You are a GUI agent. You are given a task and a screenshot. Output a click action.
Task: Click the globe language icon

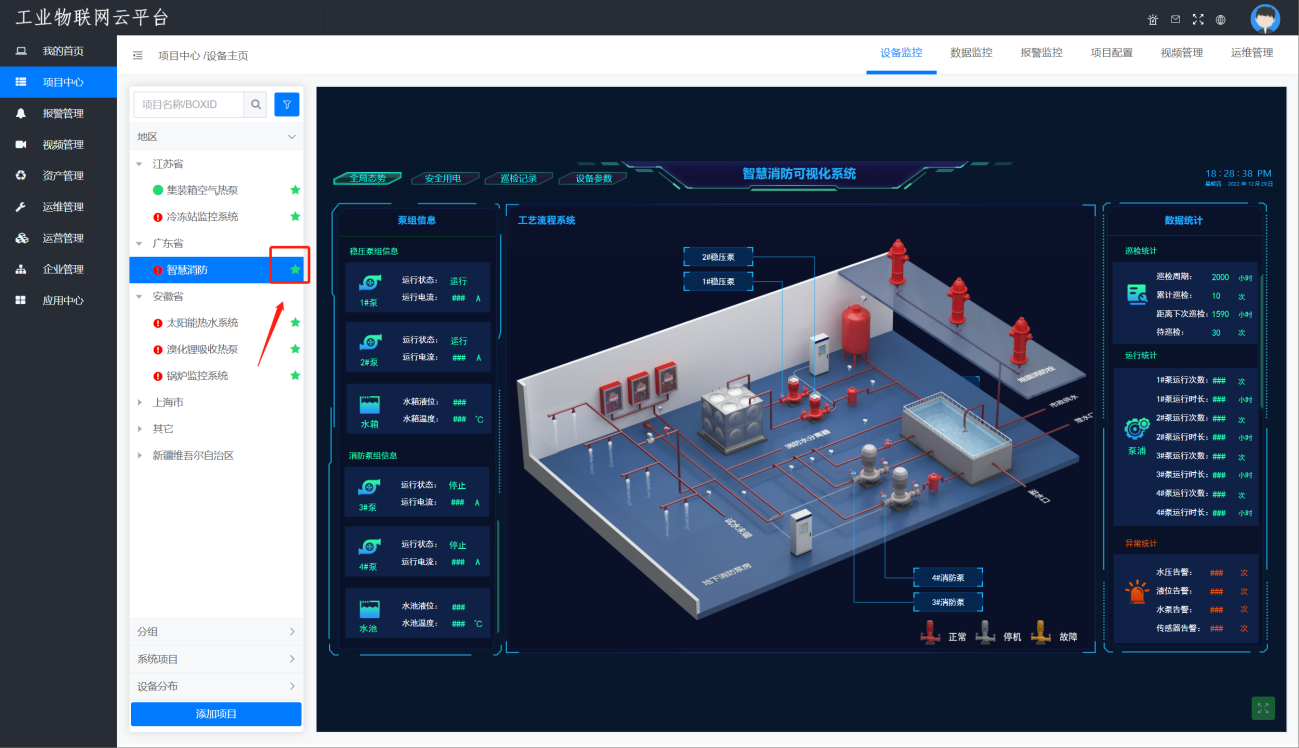[1221, 19]
